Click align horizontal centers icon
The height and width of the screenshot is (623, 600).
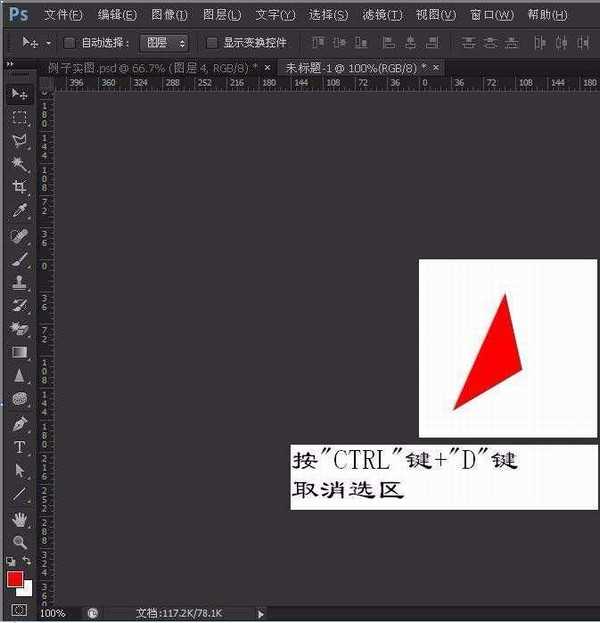click(410, 42)
